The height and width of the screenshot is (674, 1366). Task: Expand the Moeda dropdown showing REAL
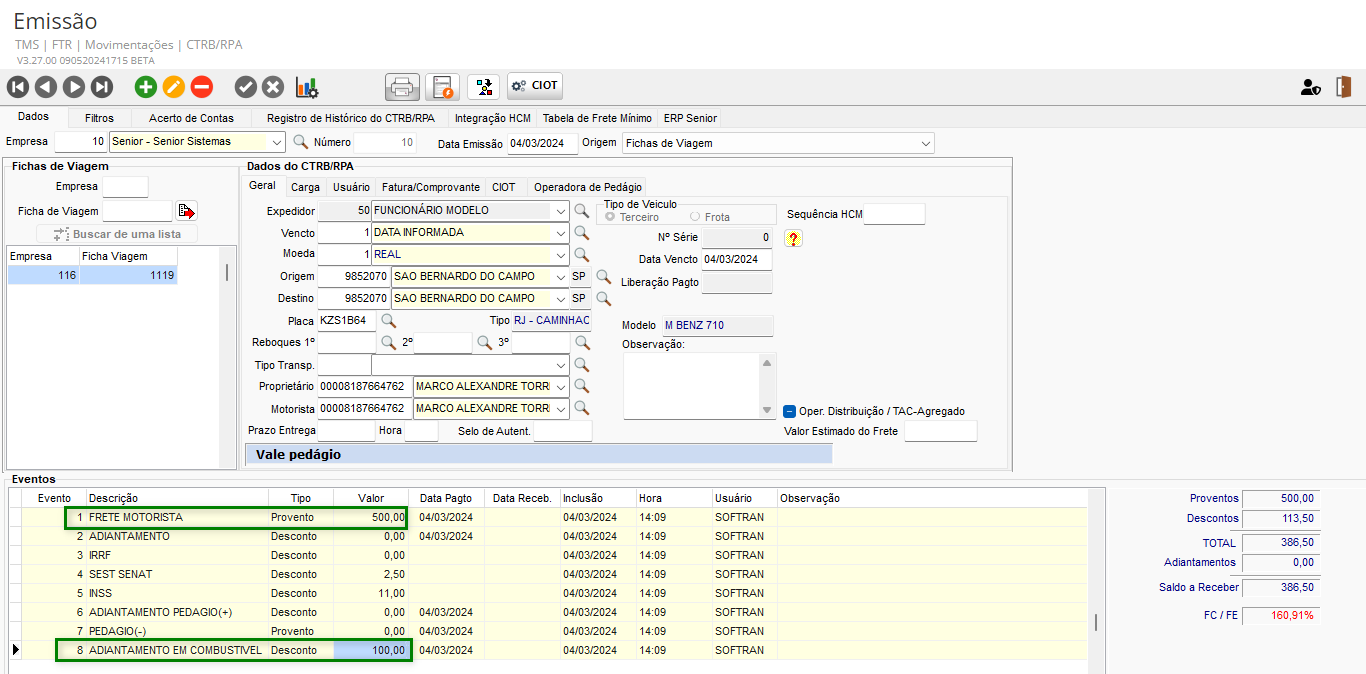point(559,255)
